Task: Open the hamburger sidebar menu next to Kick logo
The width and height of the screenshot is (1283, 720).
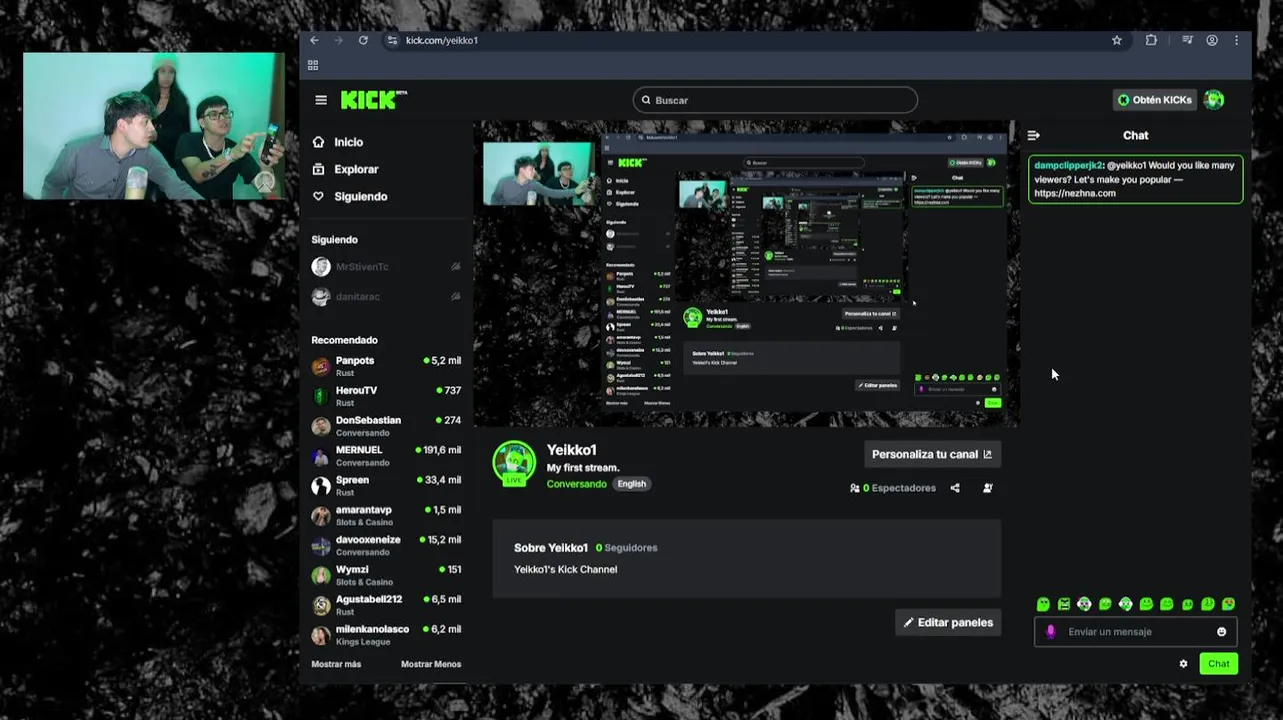Action: [x=321, y=100]
